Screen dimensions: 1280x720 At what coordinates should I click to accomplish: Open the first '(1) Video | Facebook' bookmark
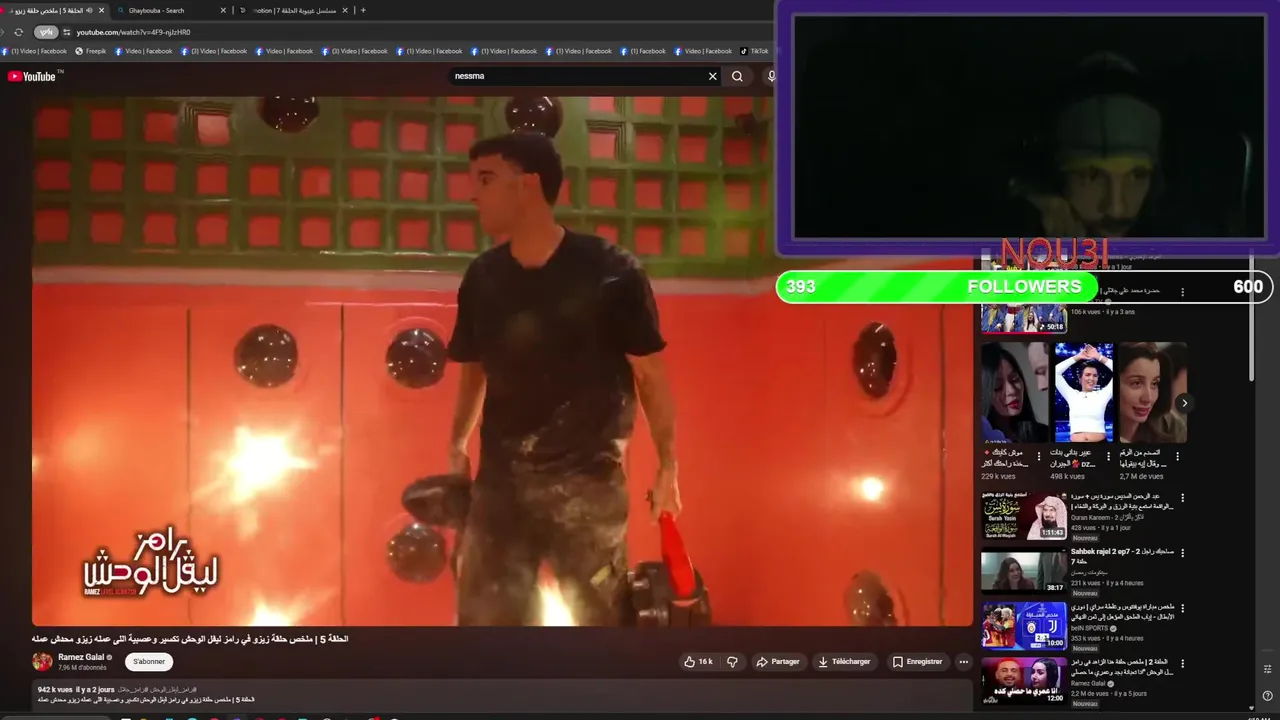tap(35, 51)
